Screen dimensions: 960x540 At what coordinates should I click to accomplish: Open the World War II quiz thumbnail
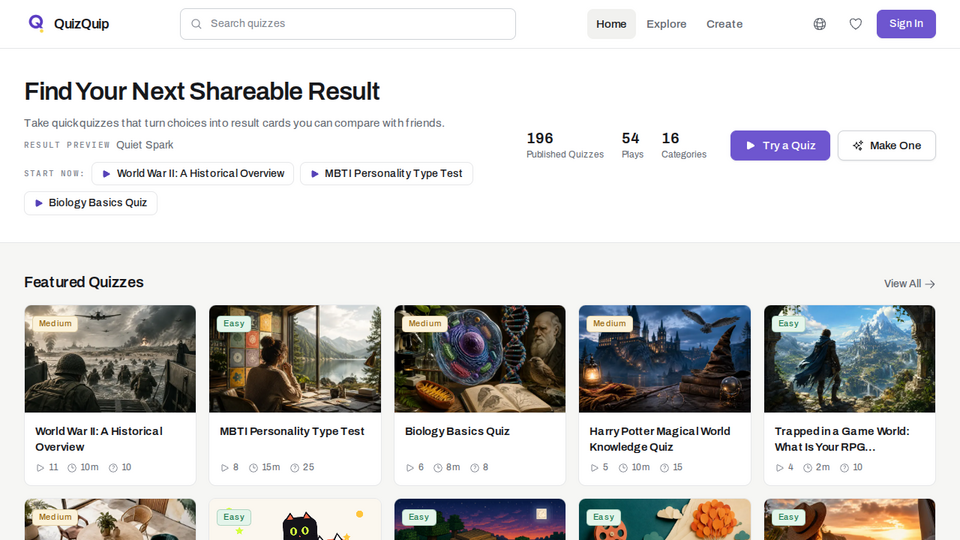point(110,359)
